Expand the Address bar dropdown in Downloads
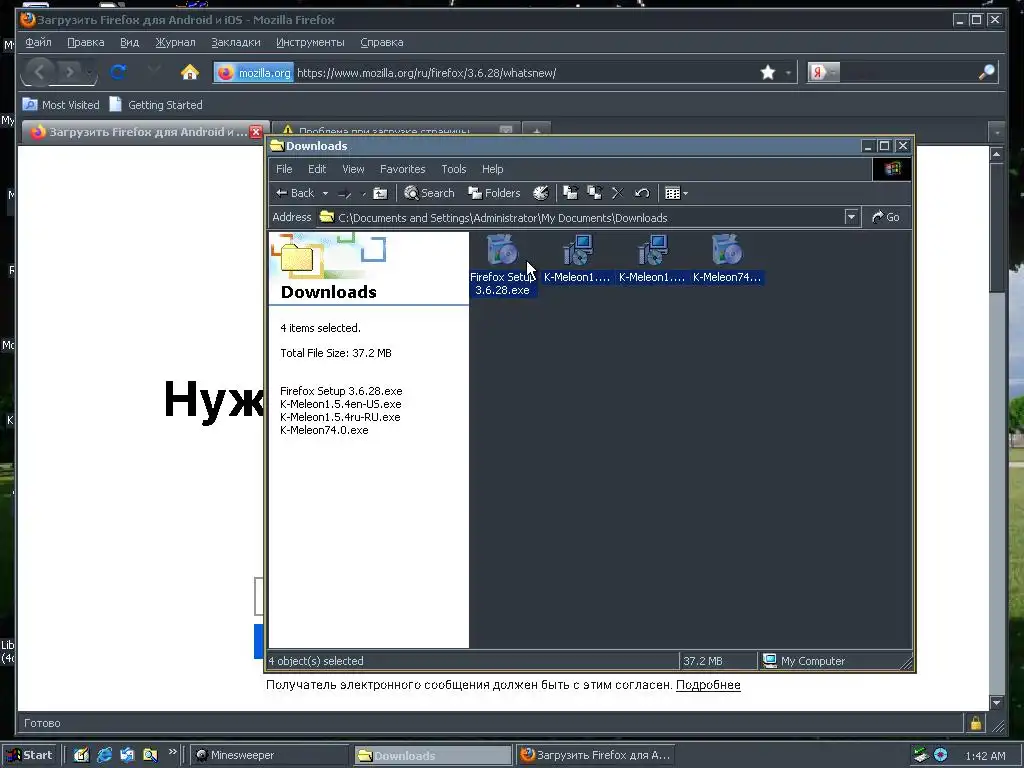Image resolution: width=1024 pixels, height=768 pixels. tap(851, 217)
